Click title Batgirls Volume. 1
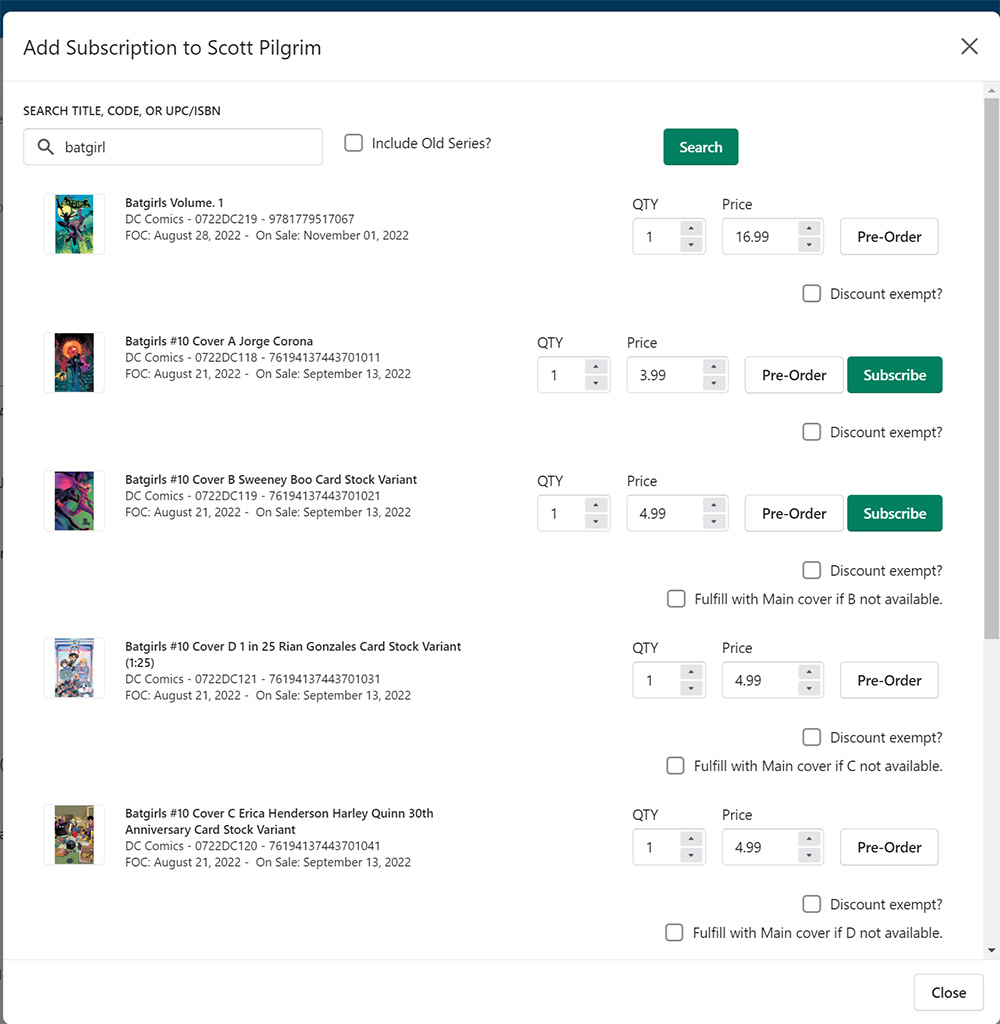The width and height of the screenshot is (1000, 1024). pyautogui.click(x=174, y=202)
